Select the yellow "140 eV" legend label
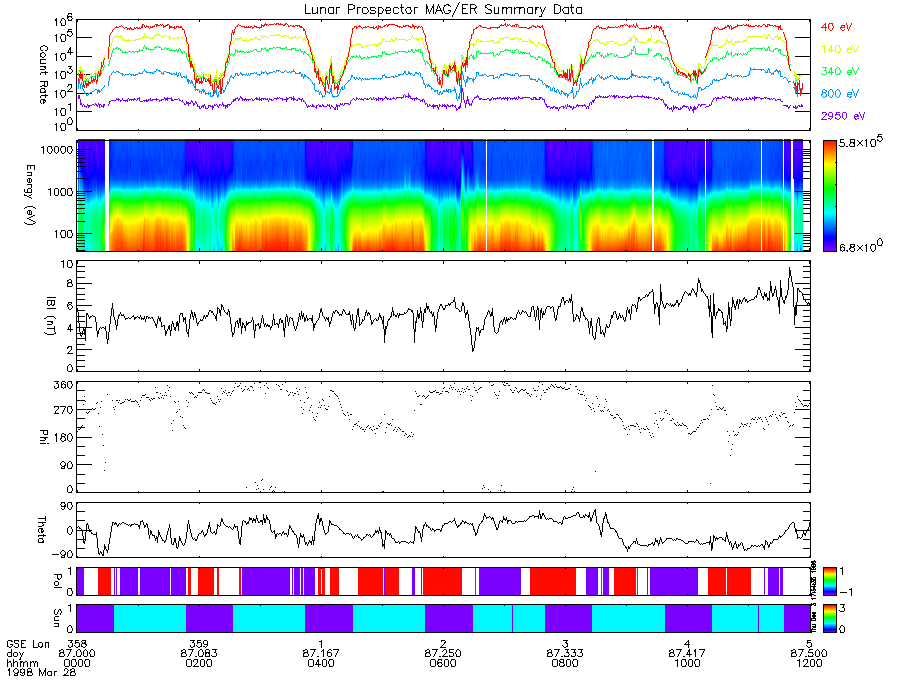 (840, 49)
